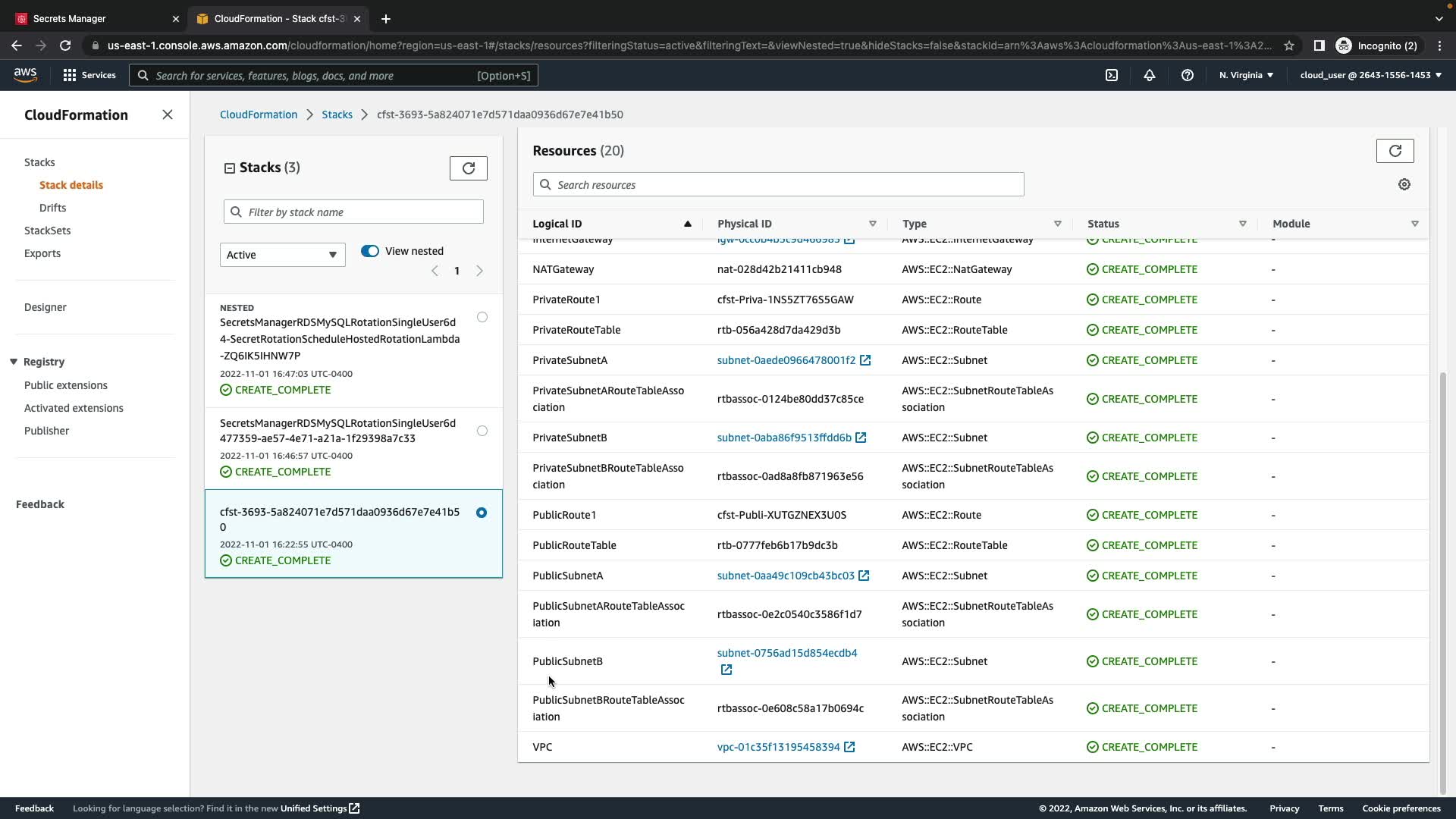Refresh the Stacks list
The height and width of the screenshot is (819, 1456).
pyautogui.click(x=468, y=168)
